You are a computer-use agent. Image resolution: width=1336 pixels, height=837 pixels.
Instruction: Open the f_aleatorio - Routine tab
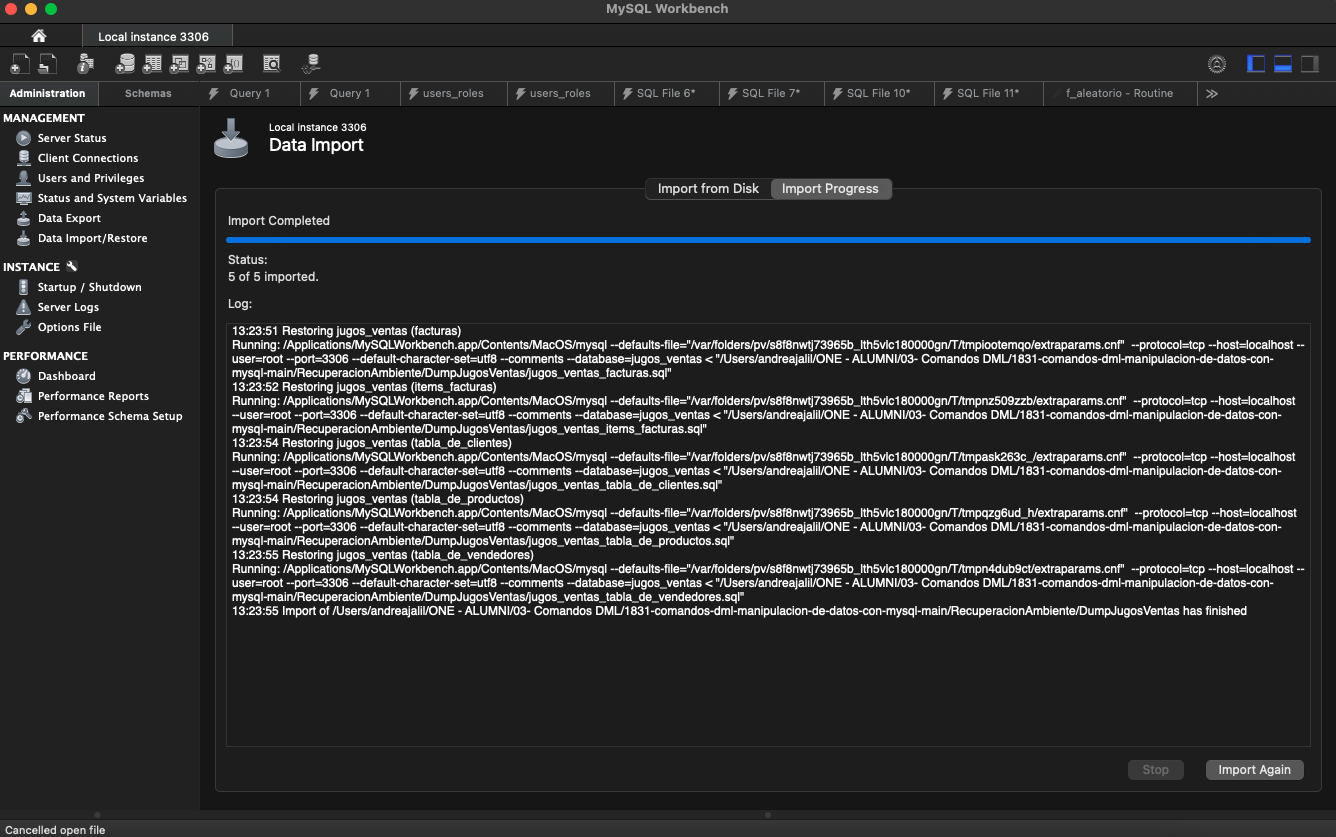[1119, 93]
